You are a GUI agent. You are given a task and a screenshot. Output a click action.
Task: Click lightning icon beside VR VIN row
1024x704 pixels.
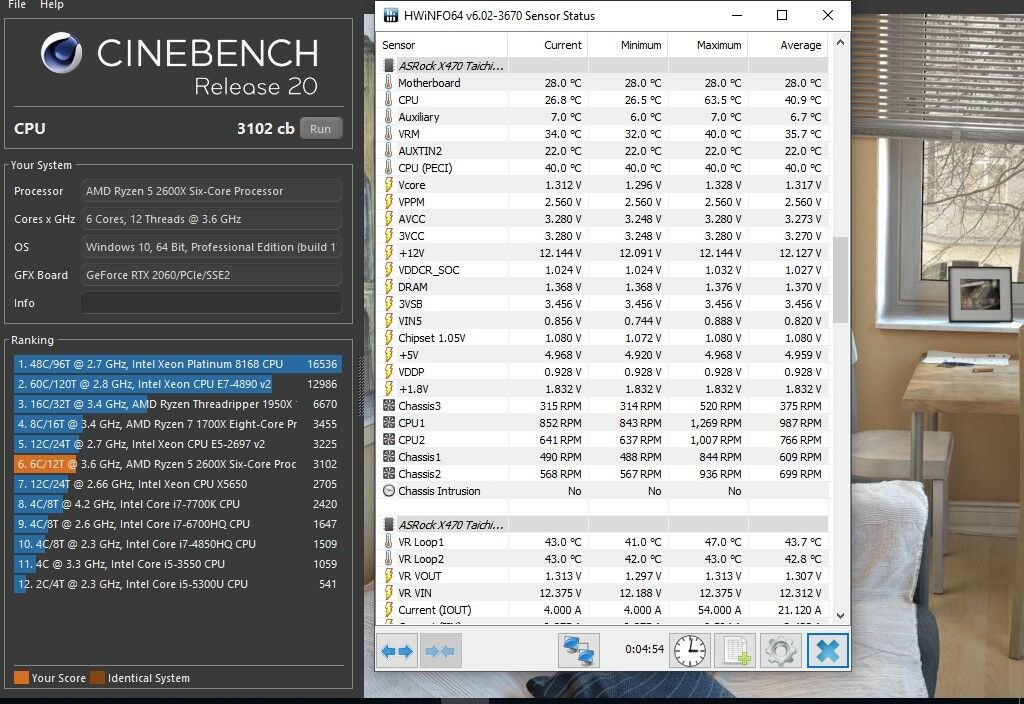pos(389,593)
